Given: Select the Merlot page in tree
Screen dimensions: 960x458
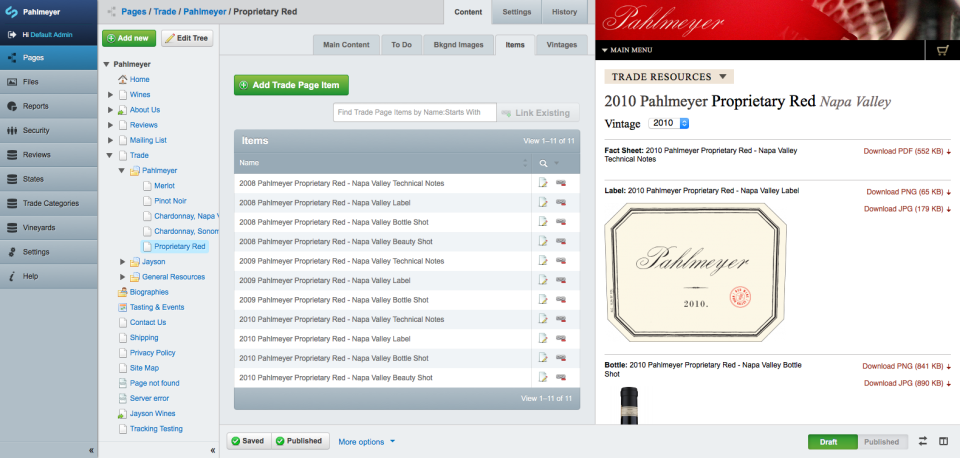Looking at the screenshot, I should click(x=164, y=186).
